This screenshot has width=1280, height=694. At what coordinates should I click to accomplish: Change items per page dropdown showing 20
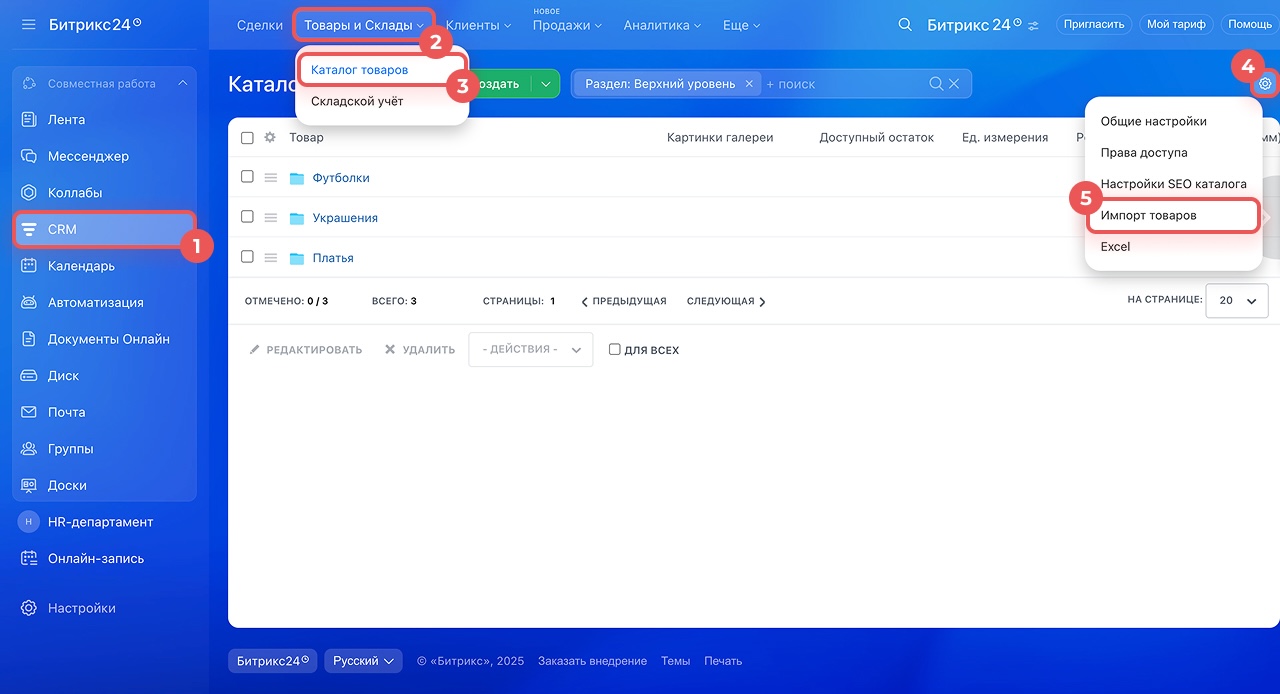(1238, 300)
